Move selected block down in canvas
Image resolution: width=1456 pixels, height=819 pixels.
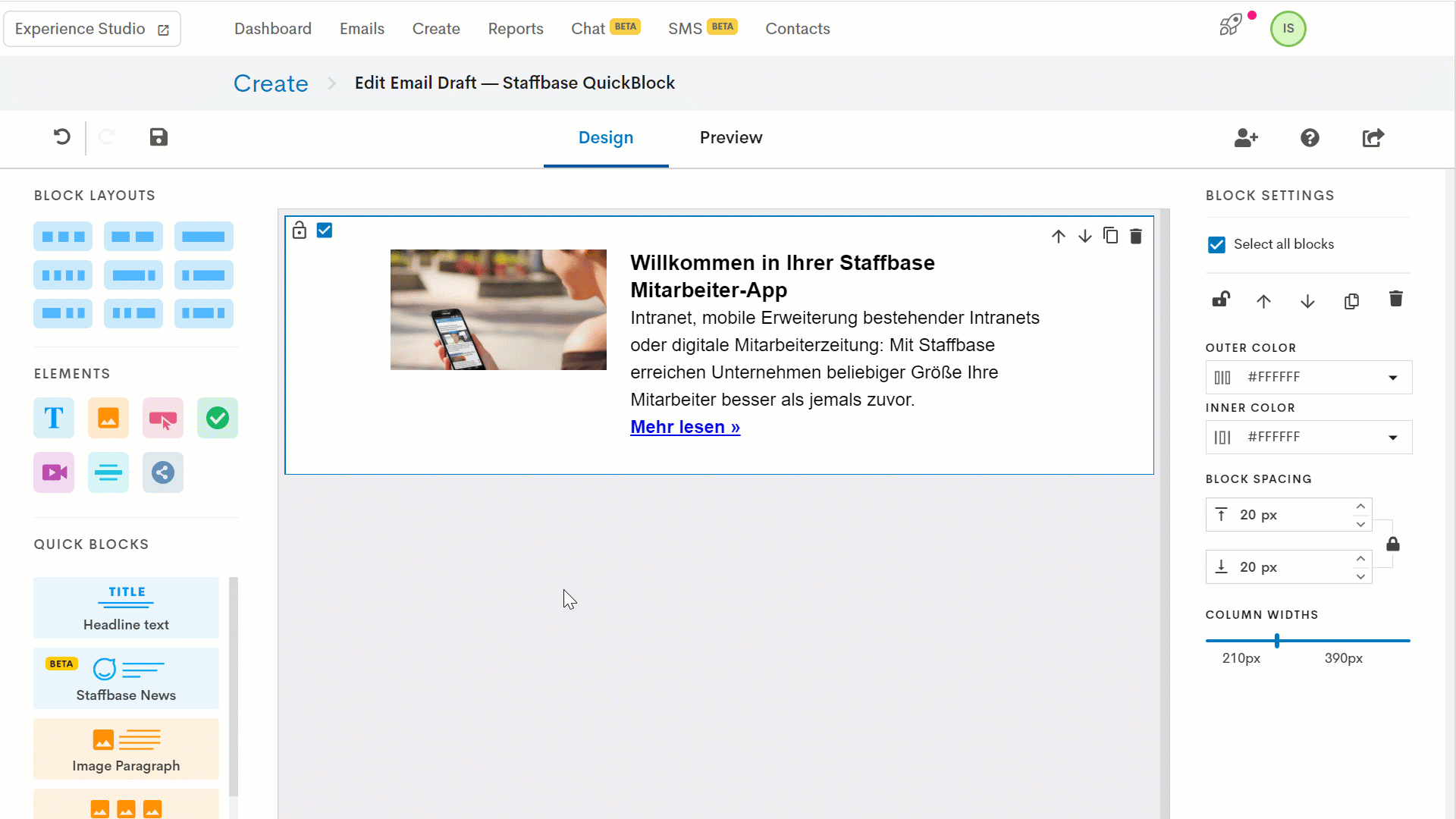click(1085, 237)
